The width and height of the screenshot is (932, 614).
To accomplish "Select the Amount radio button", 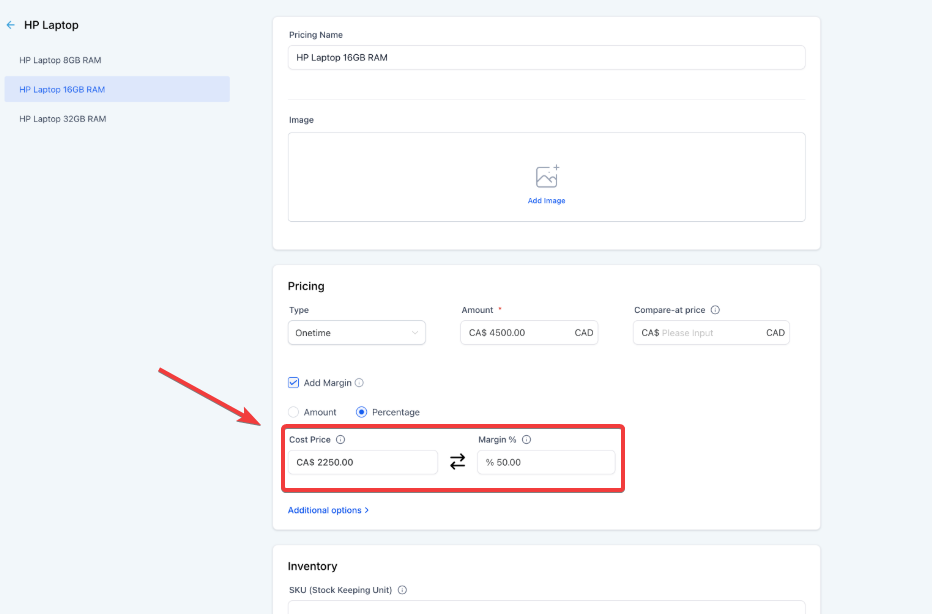I will click(x=294, y=412).
